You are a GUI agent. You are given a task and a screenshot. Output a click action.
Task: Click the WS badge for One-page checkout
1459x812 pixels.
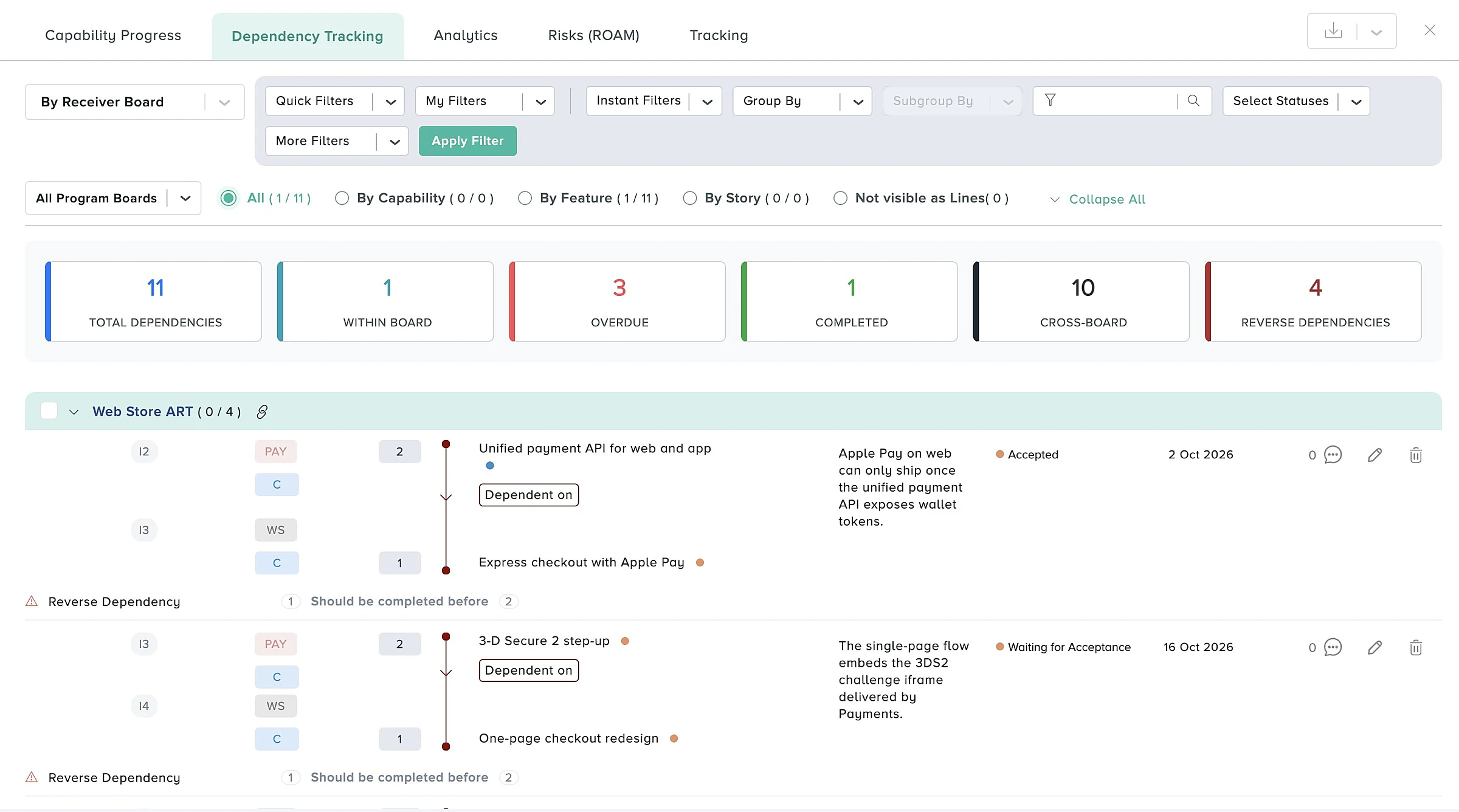coord(275,706)
